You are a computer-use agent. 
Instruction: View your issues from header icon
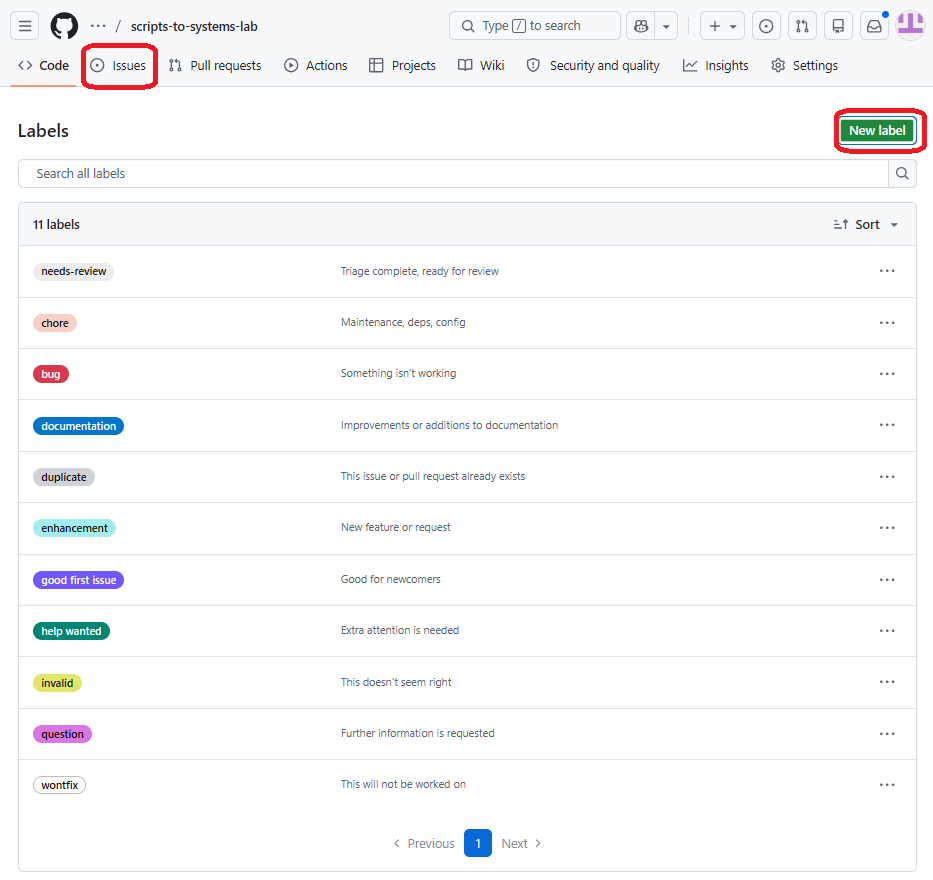click(766, 26)
